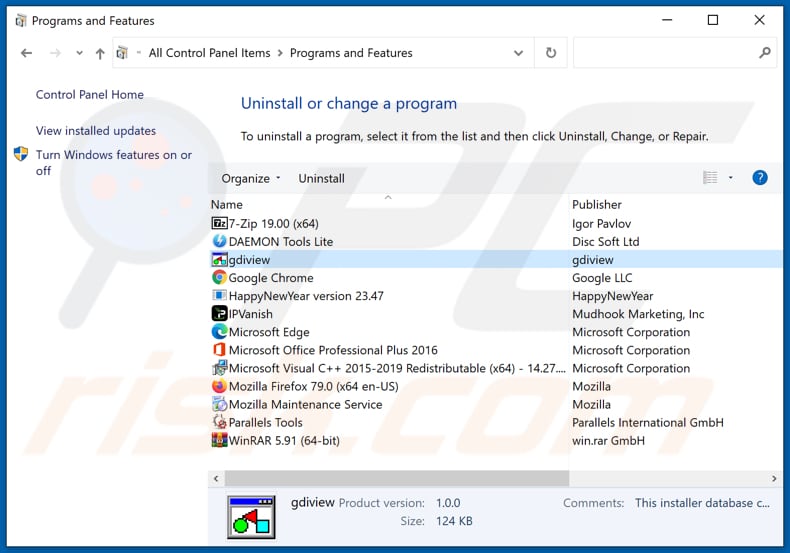Refresh the Programs and Features list
The width and height of the screenshot is (790, 553).
click(x=551, y=52)
